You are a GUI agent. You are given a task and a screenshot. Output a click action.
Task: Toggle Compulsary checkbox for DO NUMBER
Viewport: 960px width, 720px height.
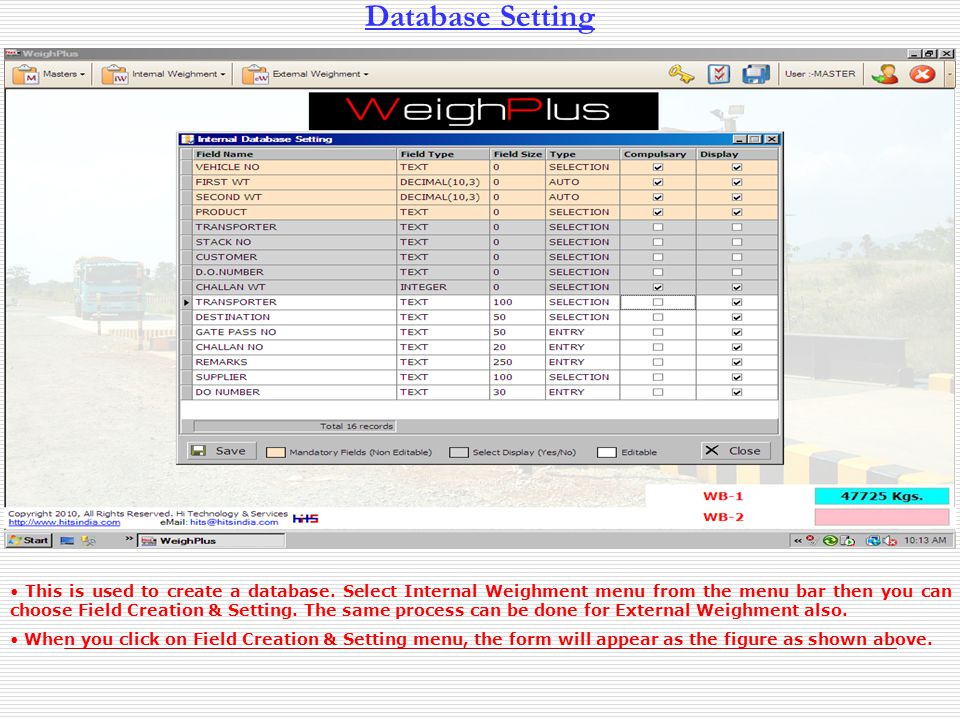pos(658,392)
